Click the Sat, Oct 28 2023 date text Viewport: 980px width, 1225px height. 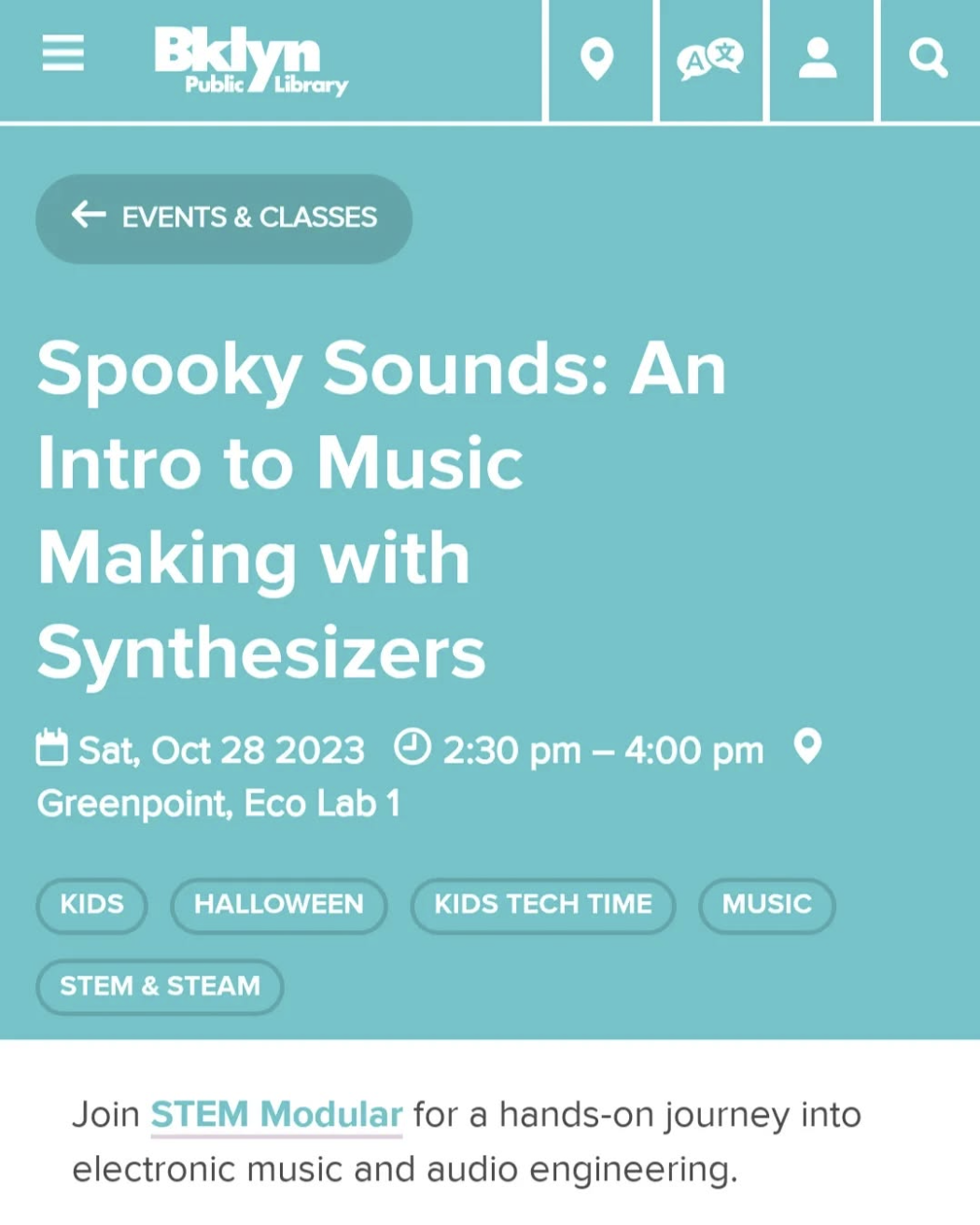tap(221, 751)
